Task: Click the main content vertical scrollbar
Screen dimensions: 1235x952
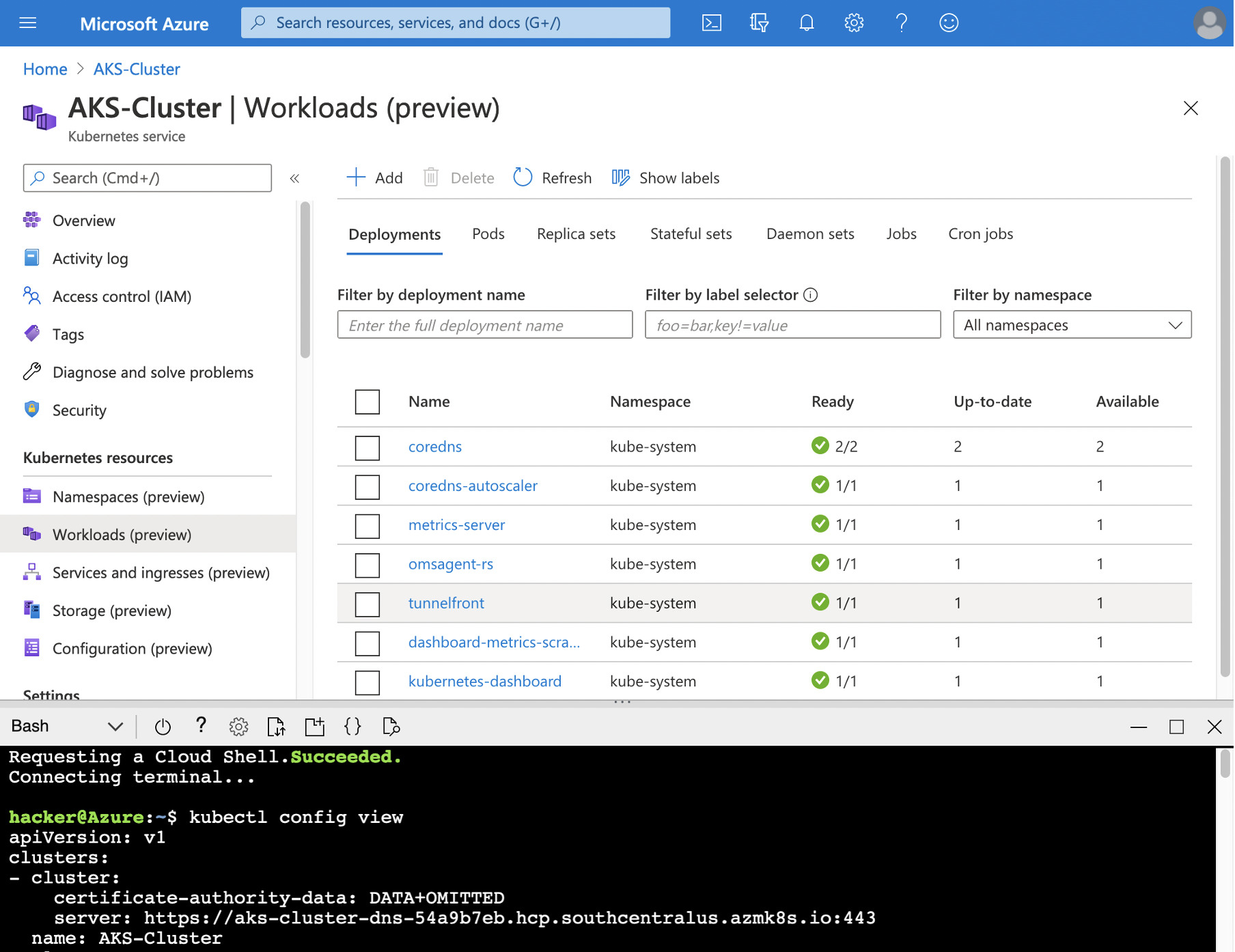Action: [x=1225, y=417]
